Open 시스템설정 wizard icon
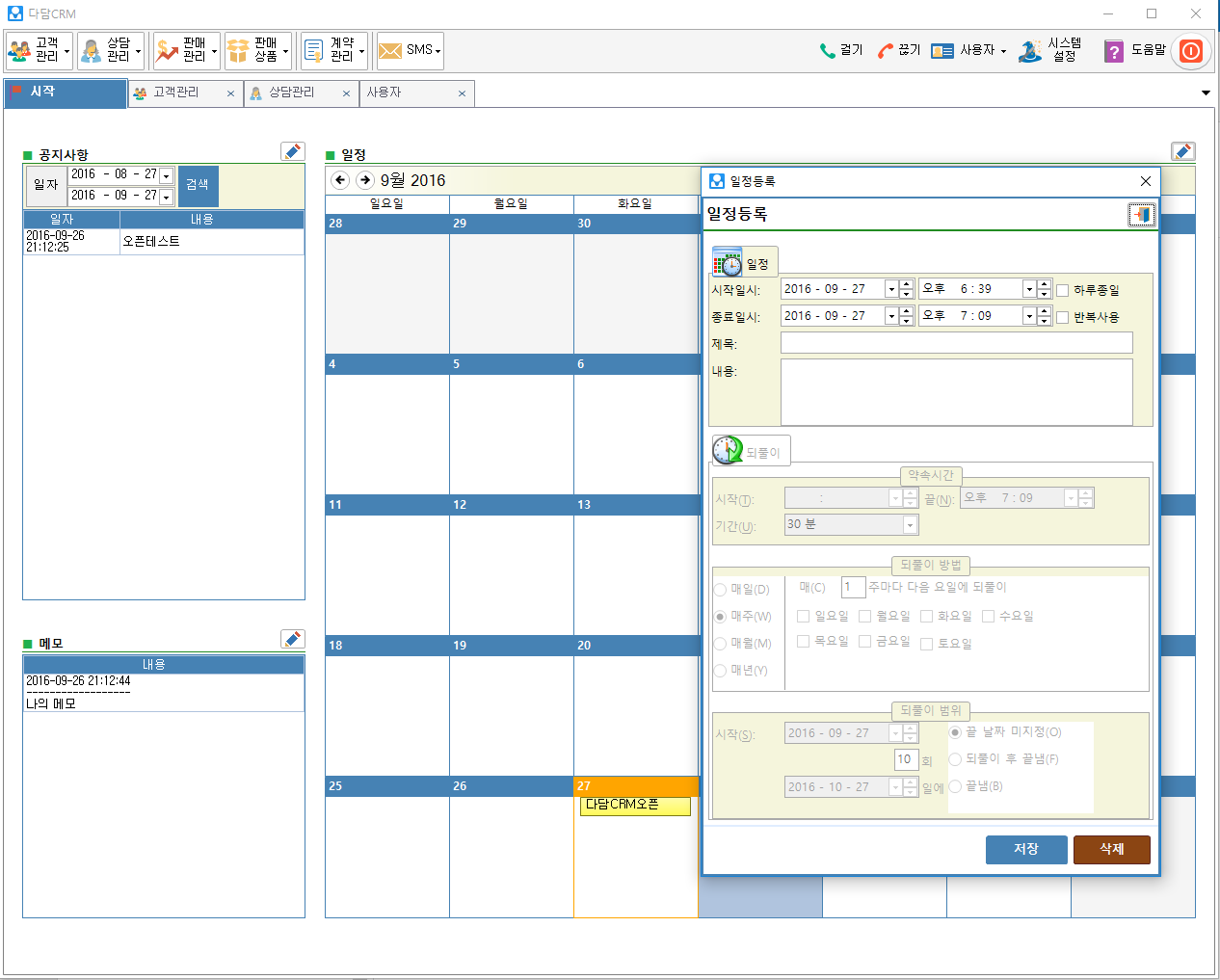 click(1030, 50)
